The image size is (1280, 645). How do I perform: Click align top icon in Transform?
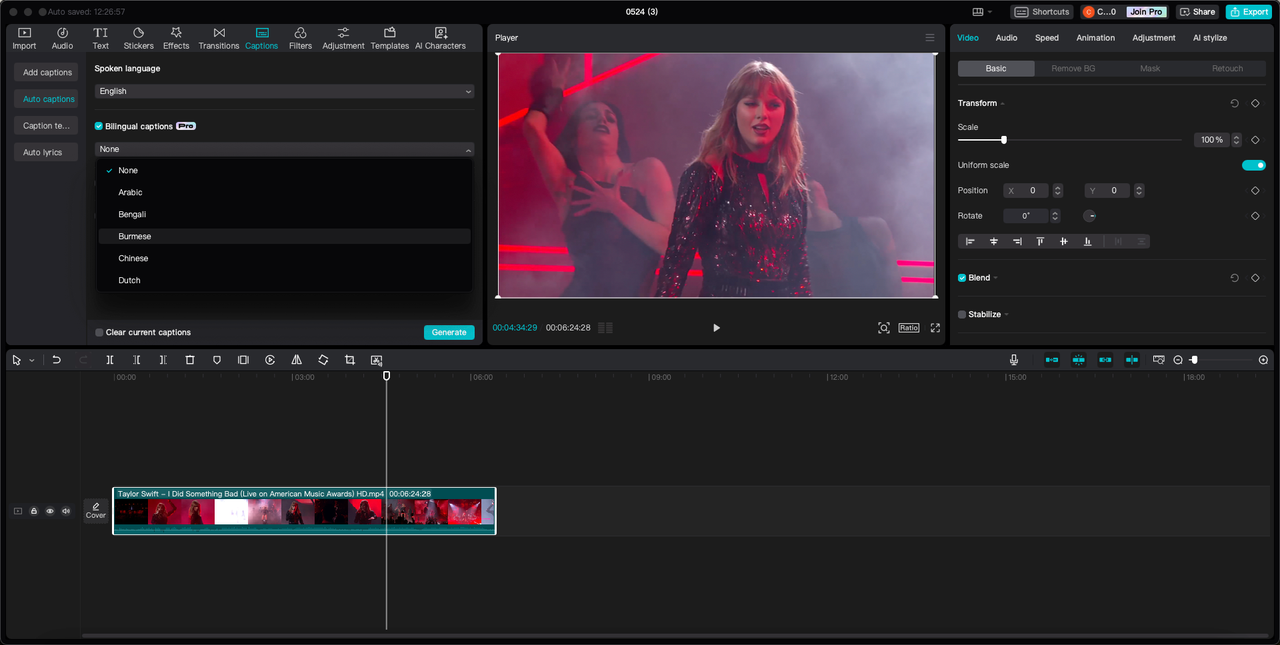click(x=1040, y=241)
